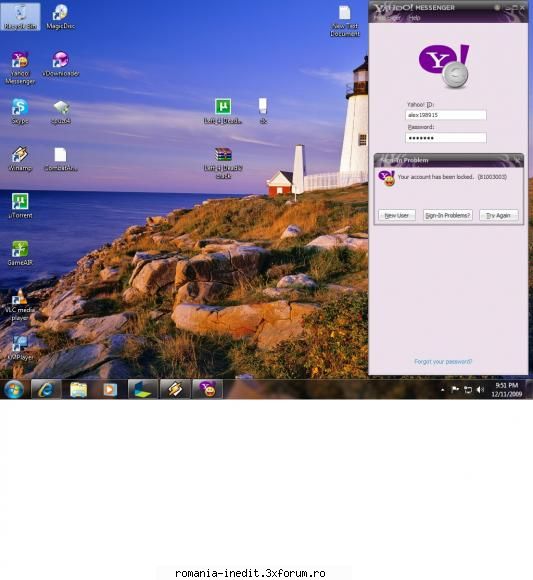533x580 pixels.
Task: Open Windows Explorer folder on taskbar
Action: coord(78,389)
